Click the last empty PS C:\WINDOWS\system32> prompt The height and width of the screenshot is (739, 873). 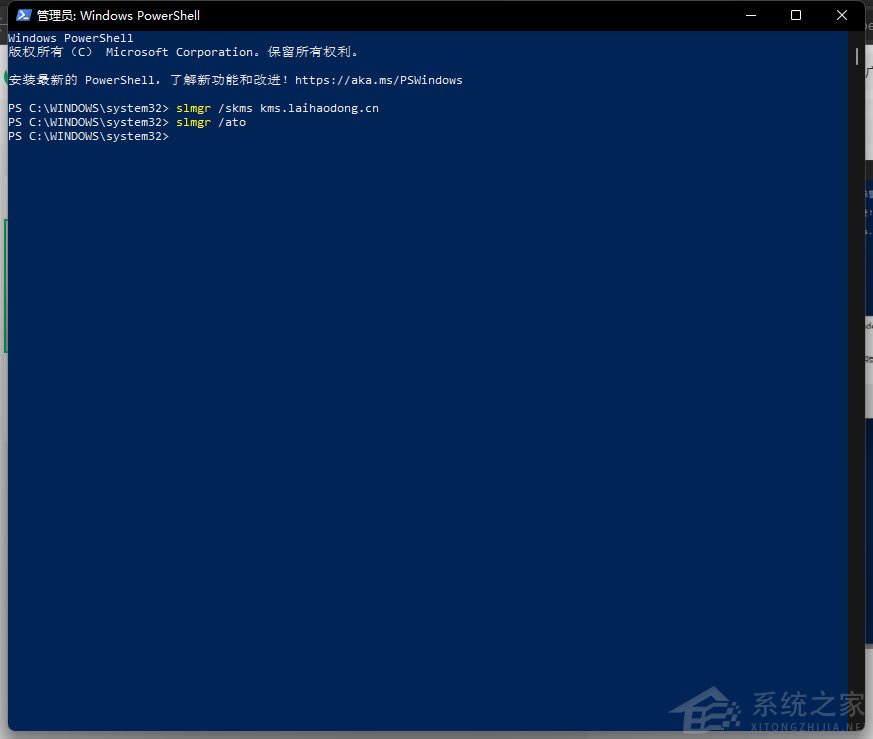point(88,136)
